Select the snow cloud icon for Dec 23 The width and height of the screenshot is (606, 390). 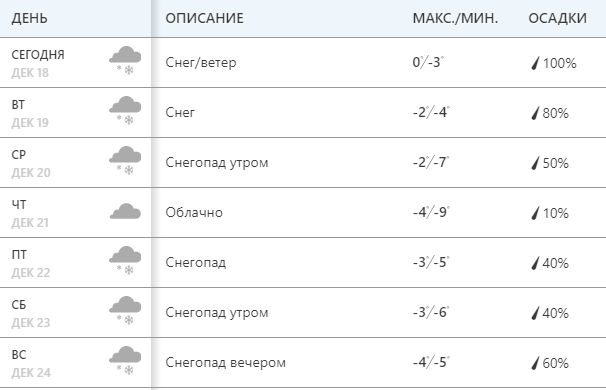[x=125, y=310]
